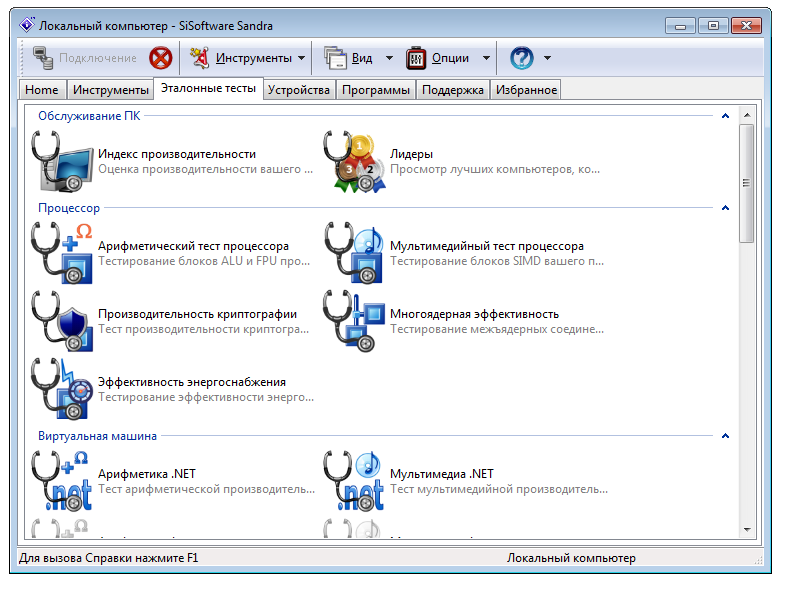Click the Опции toolbar label
This screenshot has width=787, height=593.
click(x=450, y=58)
